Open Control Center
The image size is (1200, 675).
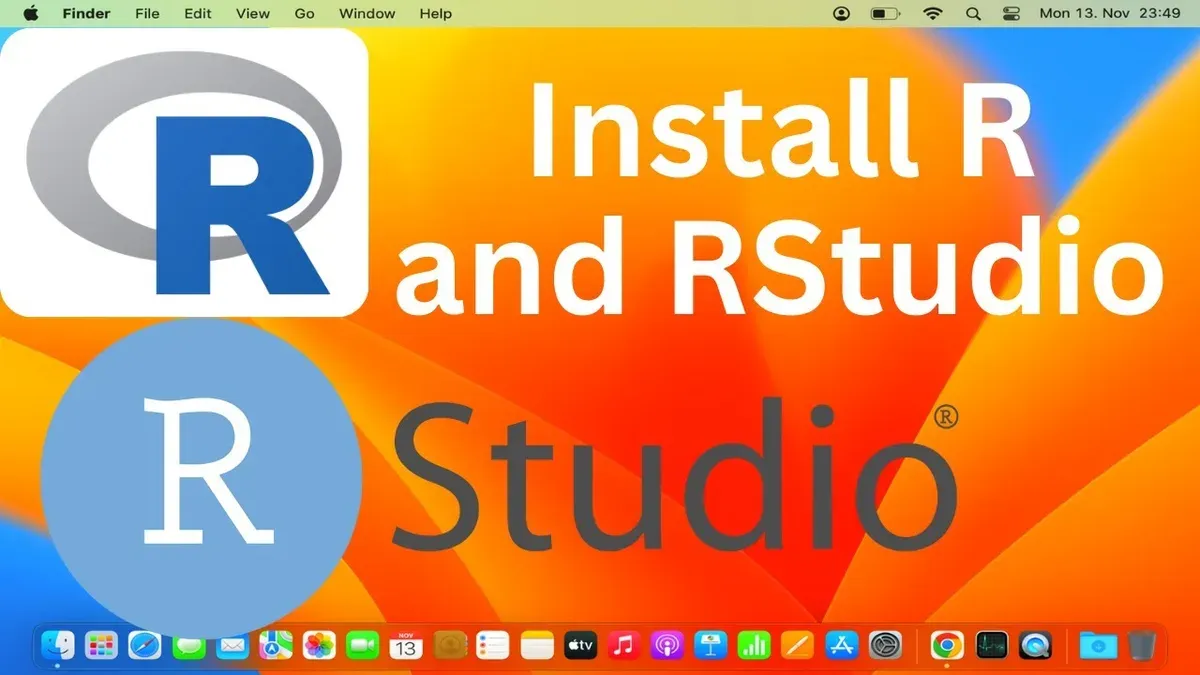point(1010,14)
